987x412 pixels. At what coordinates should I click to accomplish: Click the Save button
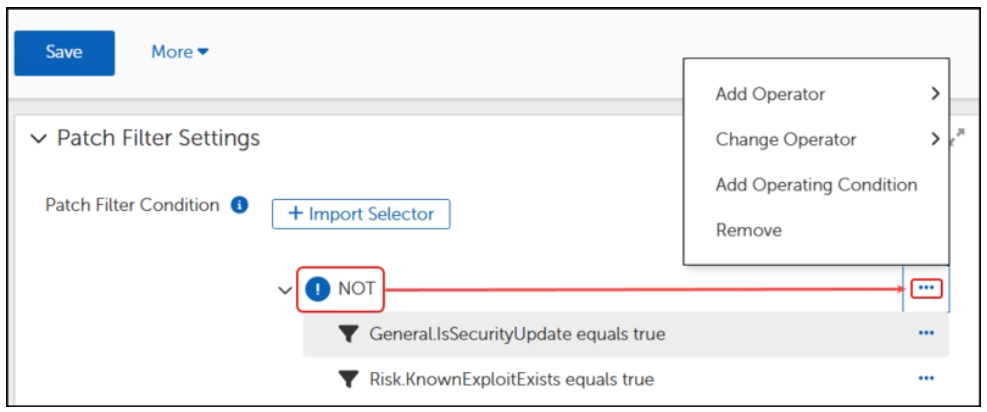[x=64, y=52]
